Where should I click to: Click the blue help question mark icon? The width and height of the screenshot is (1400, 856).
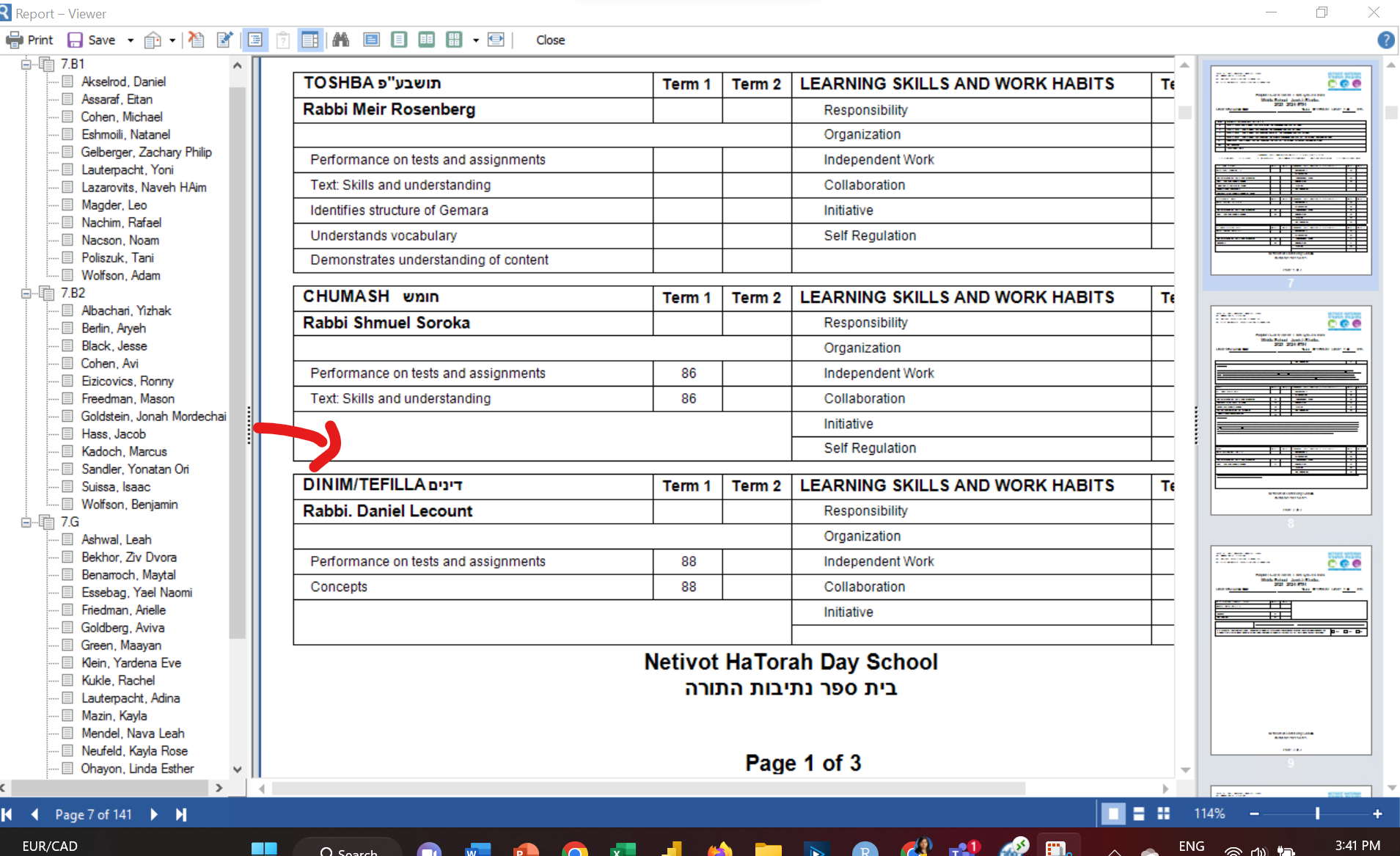pyautogui.click(x=1385, y=40)
